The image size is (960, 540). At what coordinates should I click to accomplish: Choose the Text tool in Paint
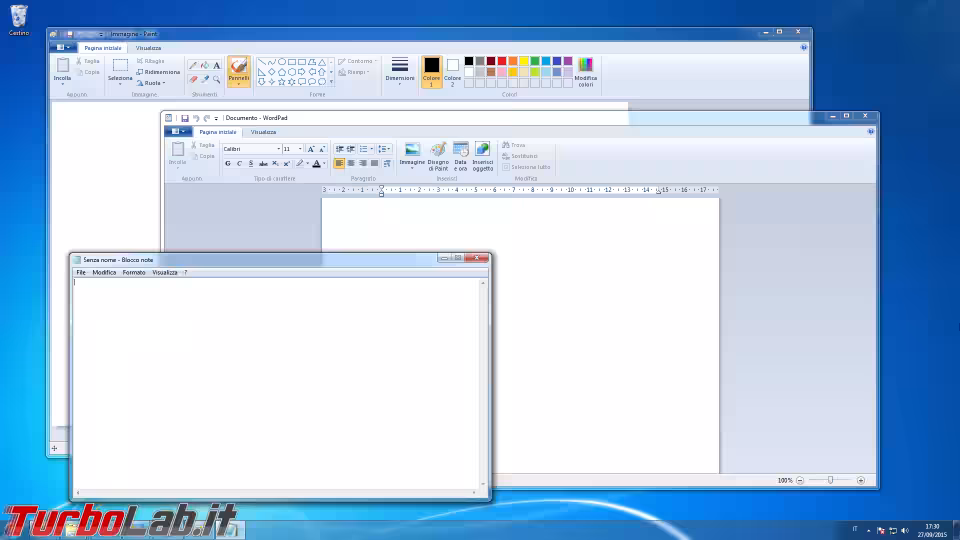pyautogui.click(x=217, y=66)
